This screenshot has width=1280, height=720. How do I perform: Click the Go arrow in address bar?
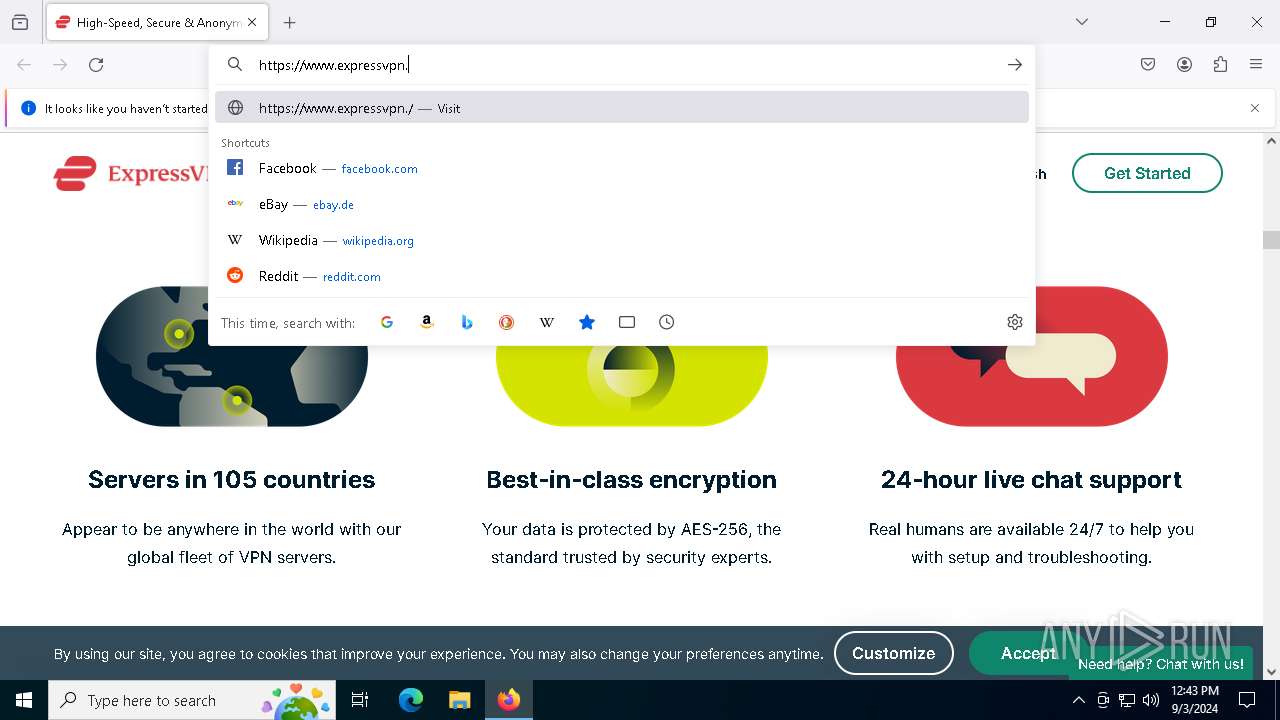[x=1015, y=65]
